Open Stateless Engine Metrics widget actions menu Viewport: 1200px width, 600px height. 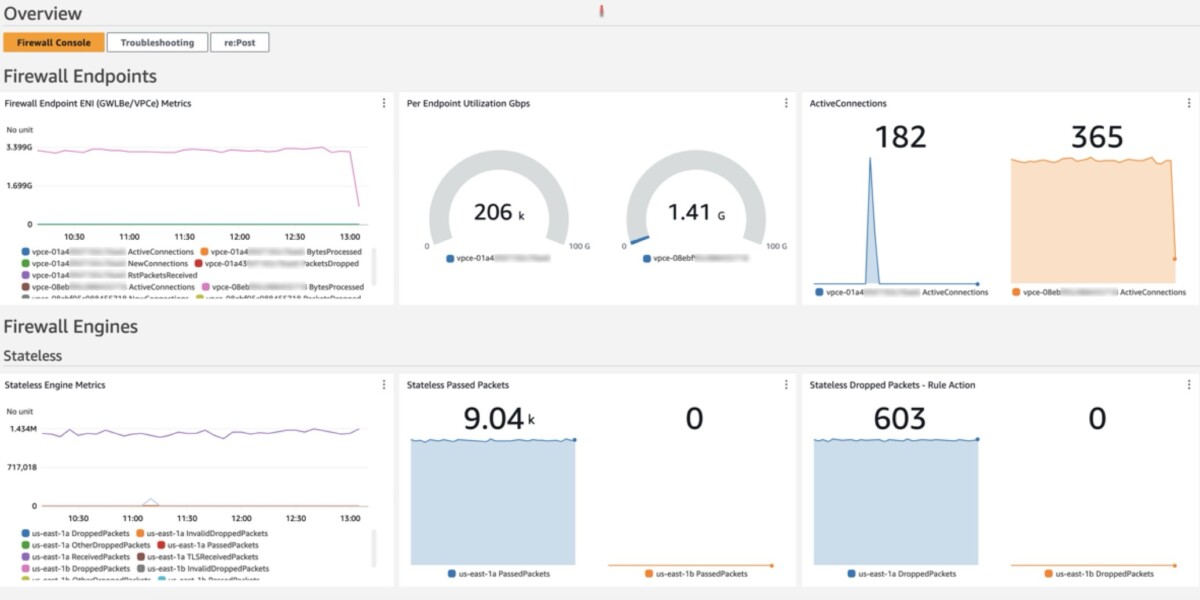pyautogui.click(x=384, y=385)
